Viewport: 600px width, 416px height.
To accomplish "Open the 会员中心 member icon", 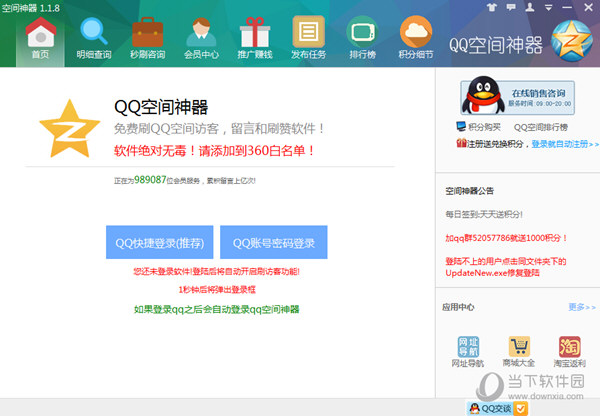I will tap(201, 38).
